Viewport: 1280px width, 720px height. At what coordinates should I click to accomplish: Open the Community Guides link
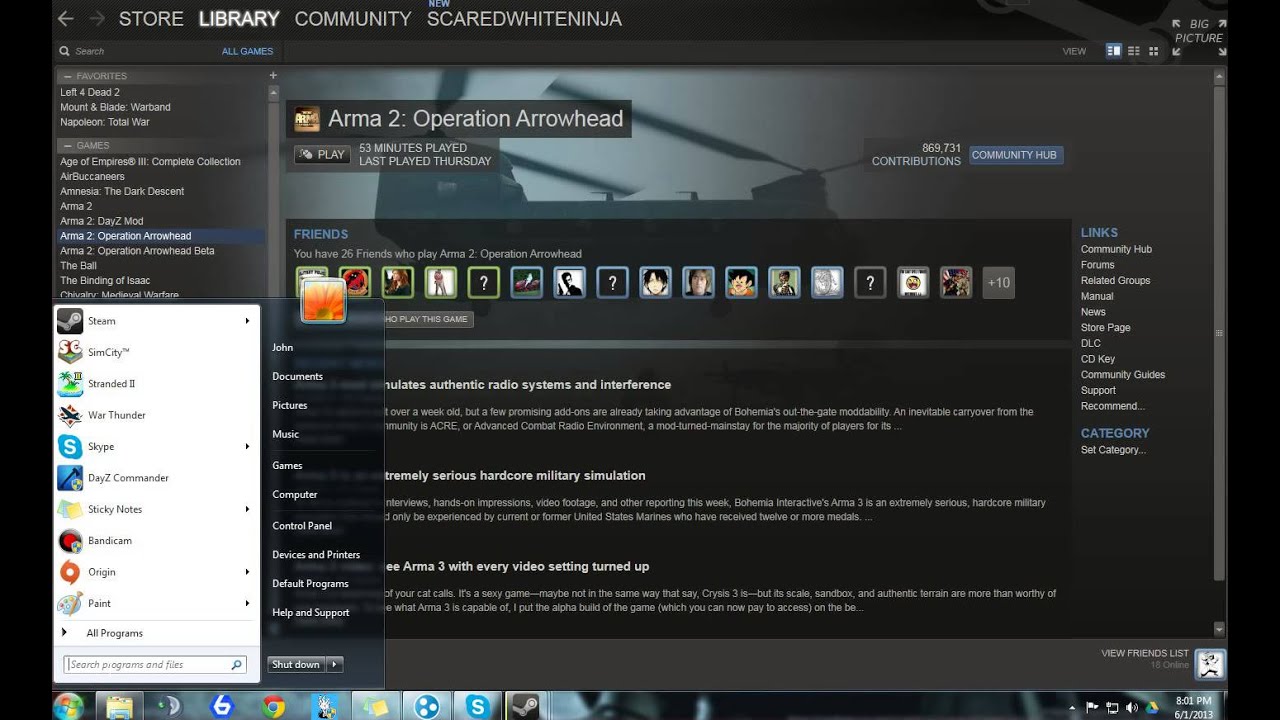pyautogui.click(x=1122, y=375)
